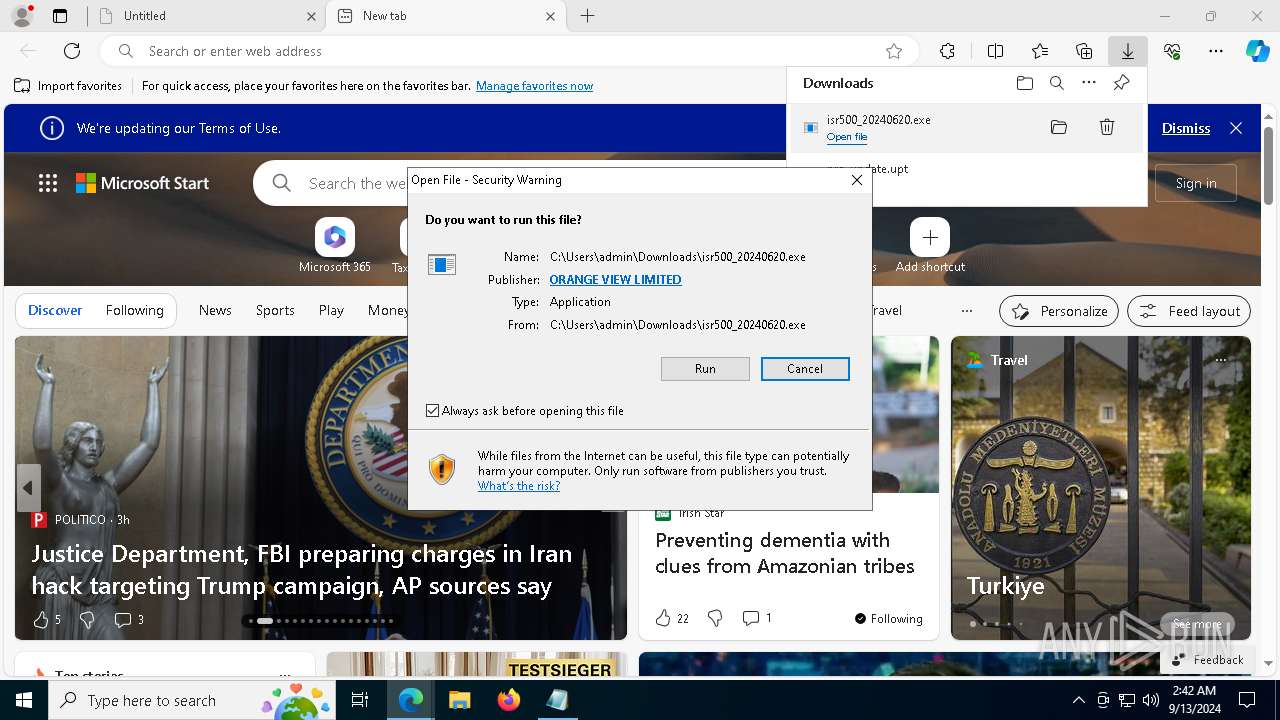Open the Microsoft Start app launcher grid

pos(48,183)
